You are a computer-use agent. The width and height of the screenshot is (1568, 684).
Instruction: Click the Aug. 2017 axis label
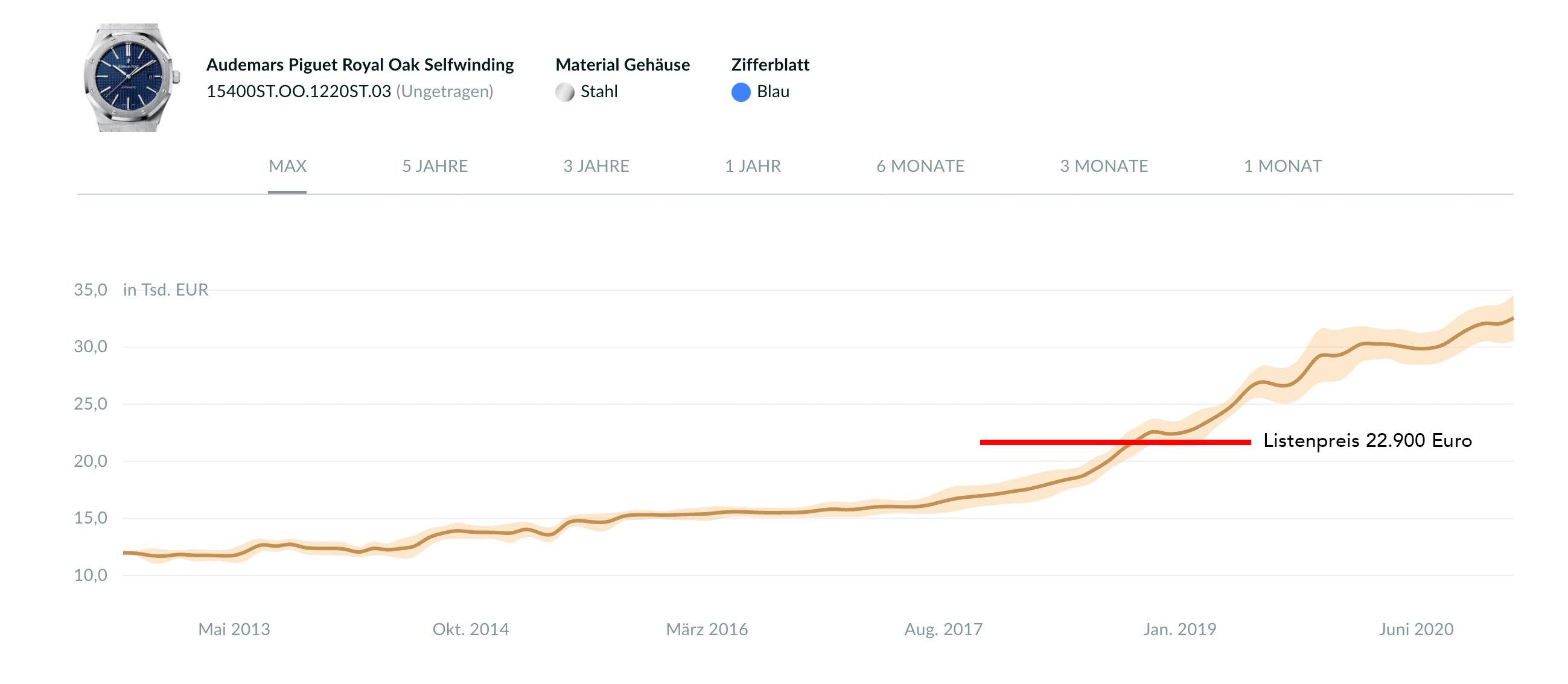coord(943,629)
